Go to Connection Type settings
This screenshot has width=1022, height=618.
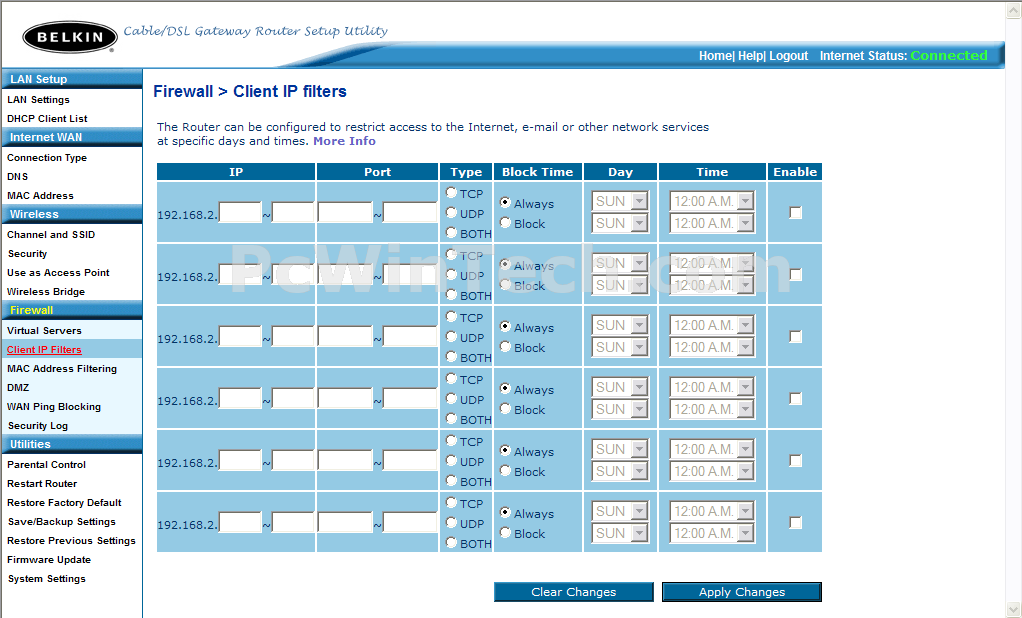pyautogui.click(x=47, y=158)
